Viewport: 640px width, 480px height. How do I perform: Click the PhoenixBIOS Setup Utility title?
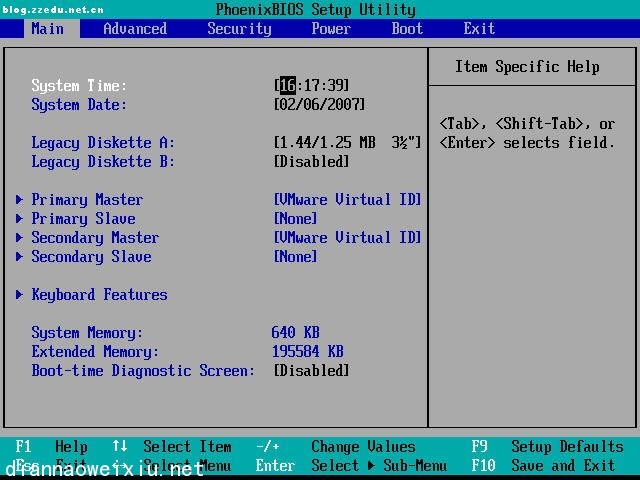point(316,9)
